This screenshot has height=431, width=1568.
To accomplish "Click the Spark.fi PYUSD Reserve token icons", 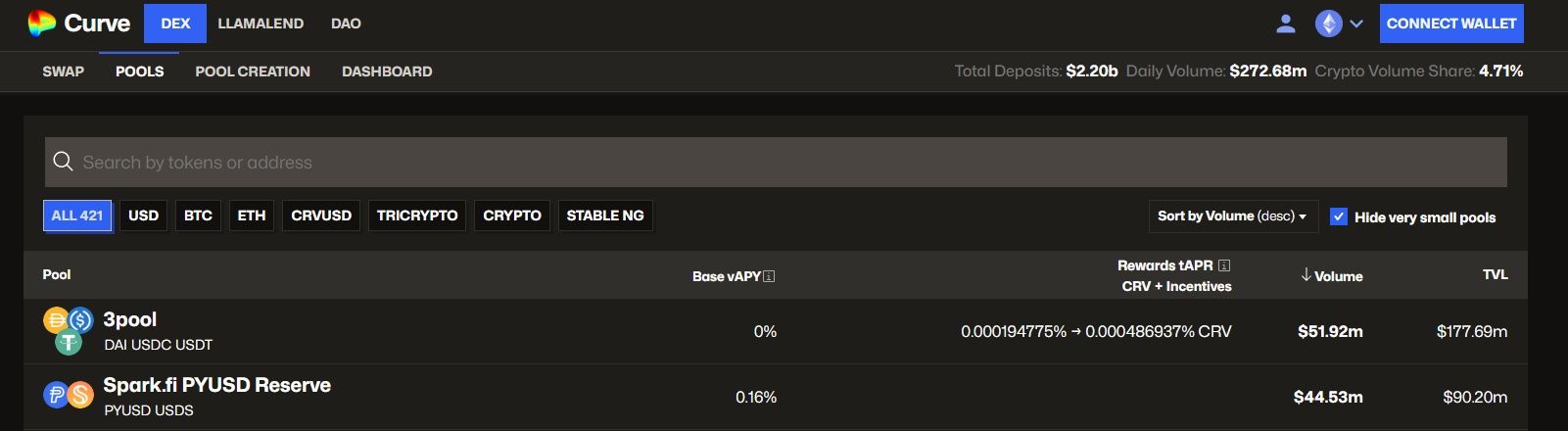I will 68,395.
